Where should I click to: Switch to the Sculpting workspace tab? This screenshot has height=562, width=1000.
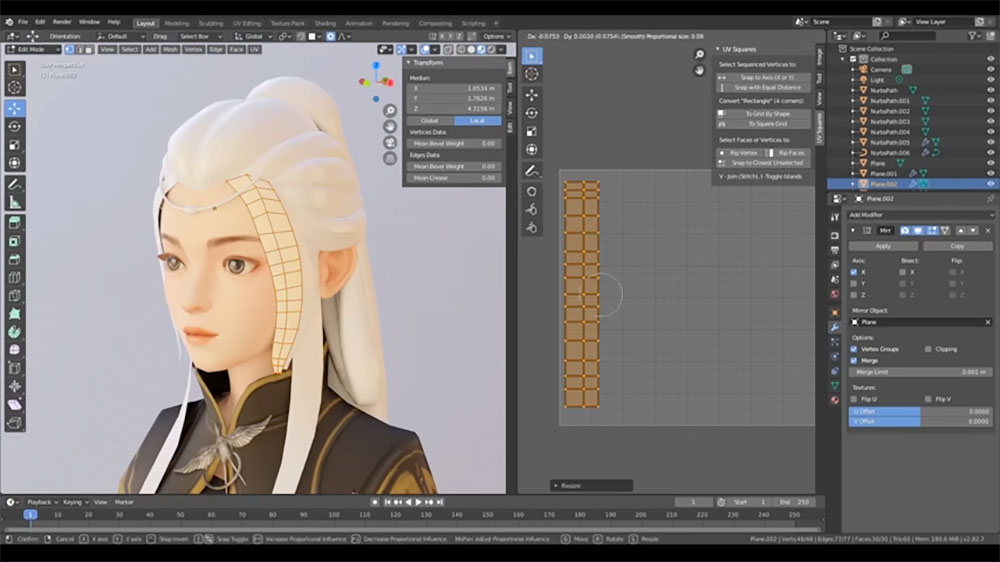pos(210,22)
